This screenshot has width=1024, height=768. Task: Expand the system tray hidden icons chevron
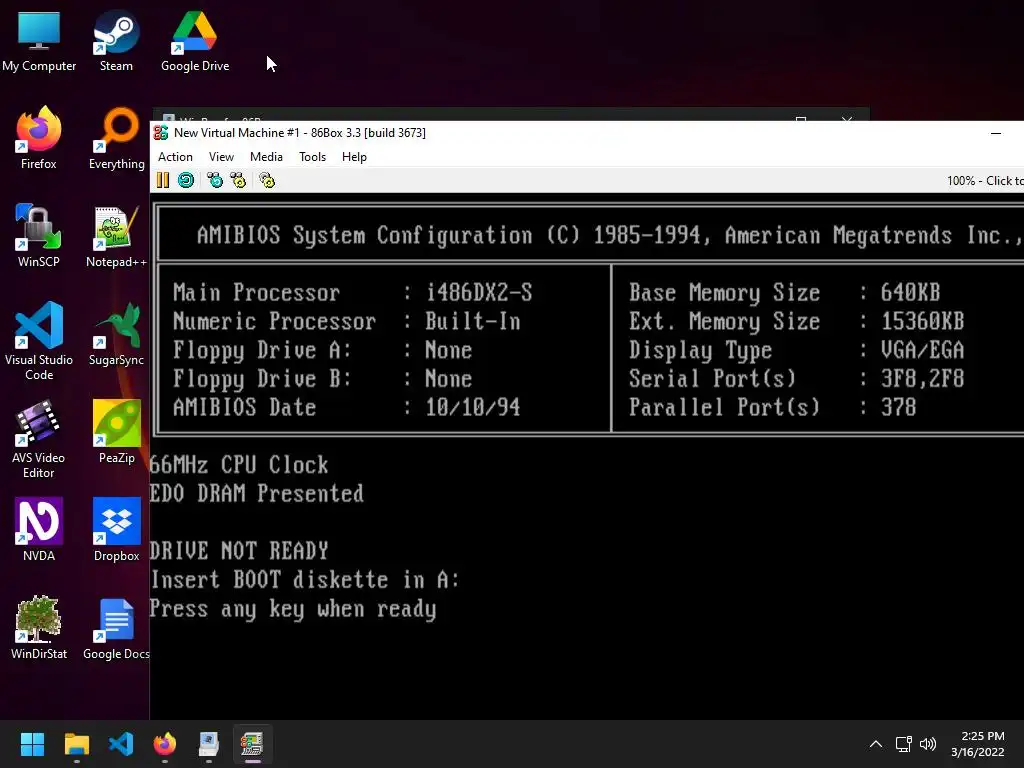point(876,744)
